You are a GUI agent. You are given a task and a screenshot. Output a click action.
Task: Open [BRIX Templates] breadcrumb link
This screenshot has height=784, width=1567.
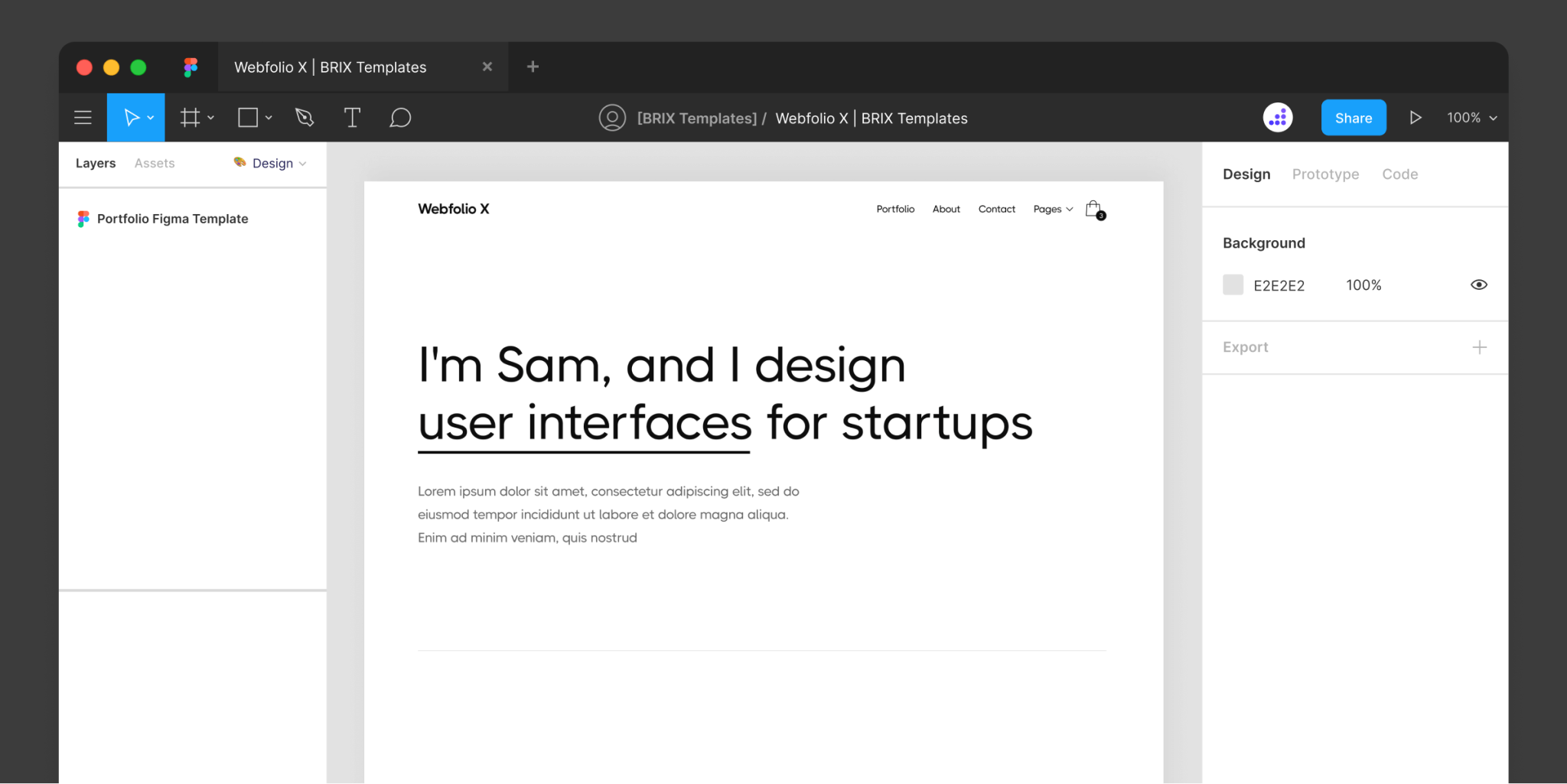(696, 118)
